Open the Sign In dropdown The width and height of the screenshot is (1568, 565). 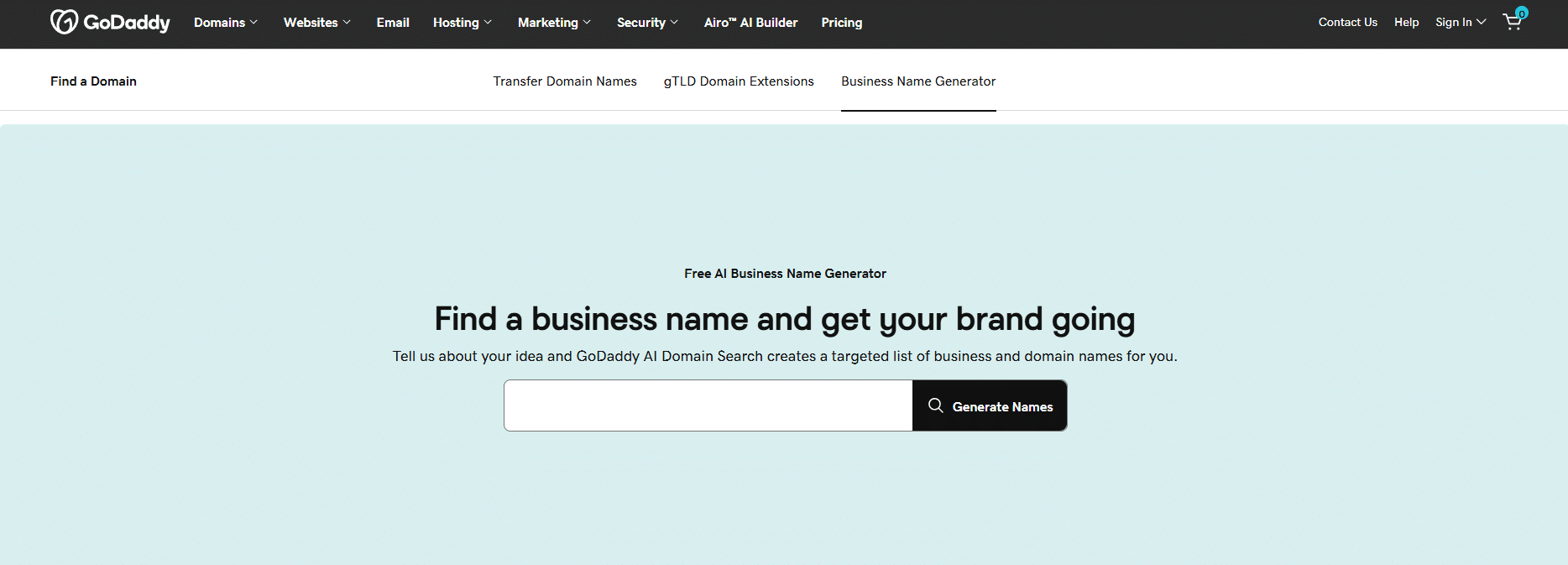(1461, 23)
